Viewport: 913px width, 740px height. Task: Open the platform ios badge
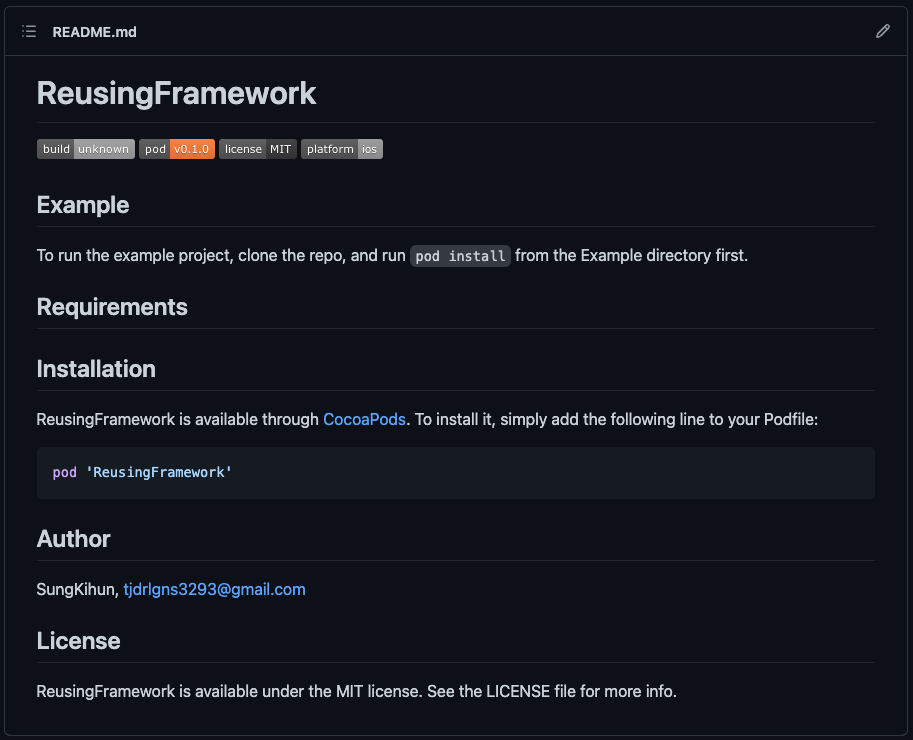pos(342,149)
